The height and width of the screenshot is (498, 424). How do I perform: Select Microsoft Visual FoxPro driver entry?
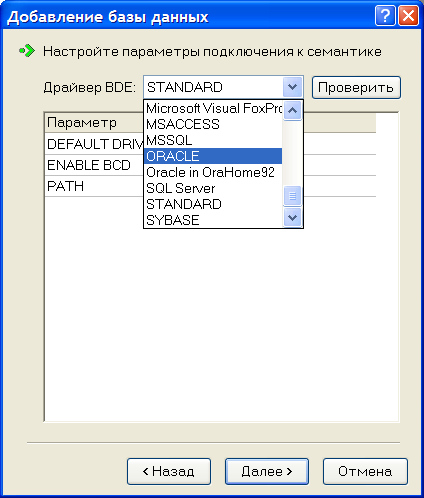[213, 108]
